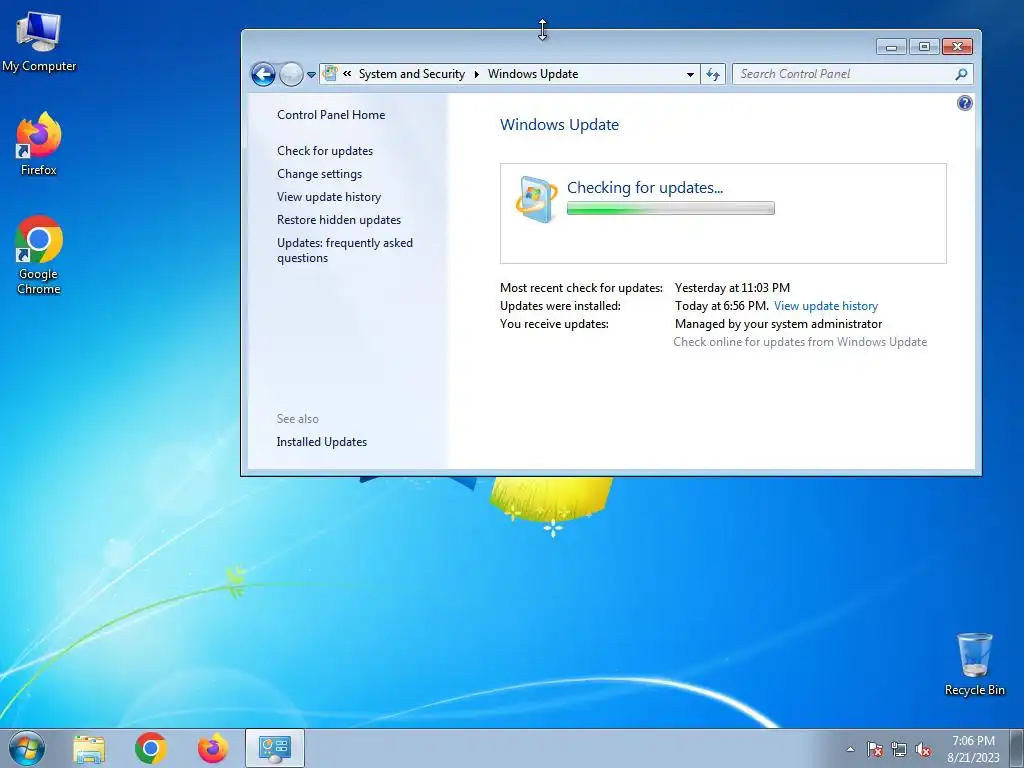The height and width of the screenshot is (768, 1024).
Task: Open network tray icon
Action: (x=899, y=749)
